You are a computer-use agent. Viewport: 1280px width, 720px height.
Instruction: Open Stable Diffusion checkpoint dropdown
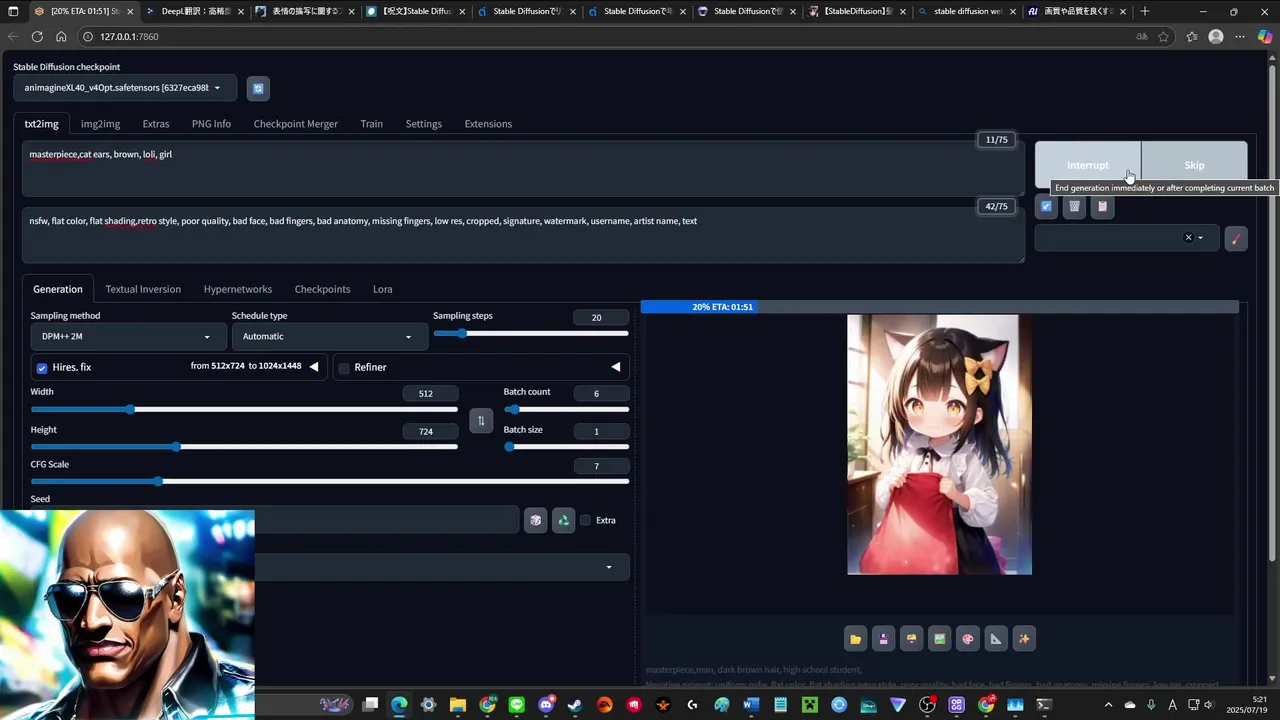pos(125,88)
